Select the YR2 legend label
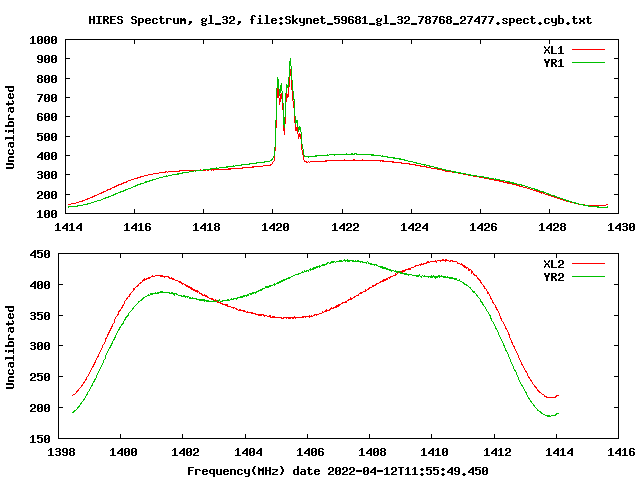The image size is (640, 480). tap(553, 277)
